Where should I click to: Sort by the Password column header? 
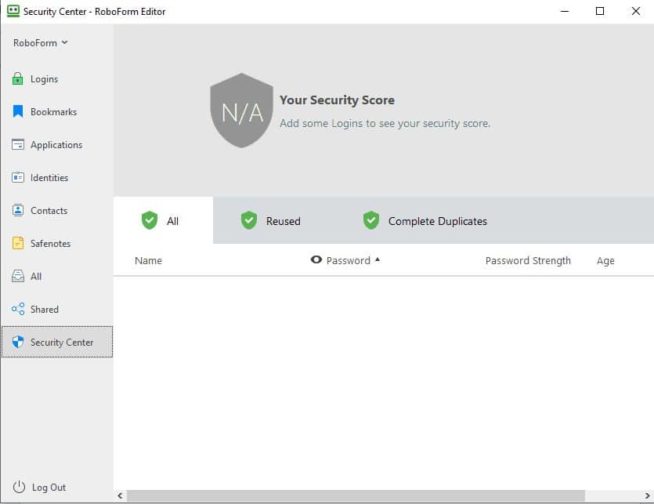click(348, 260)
